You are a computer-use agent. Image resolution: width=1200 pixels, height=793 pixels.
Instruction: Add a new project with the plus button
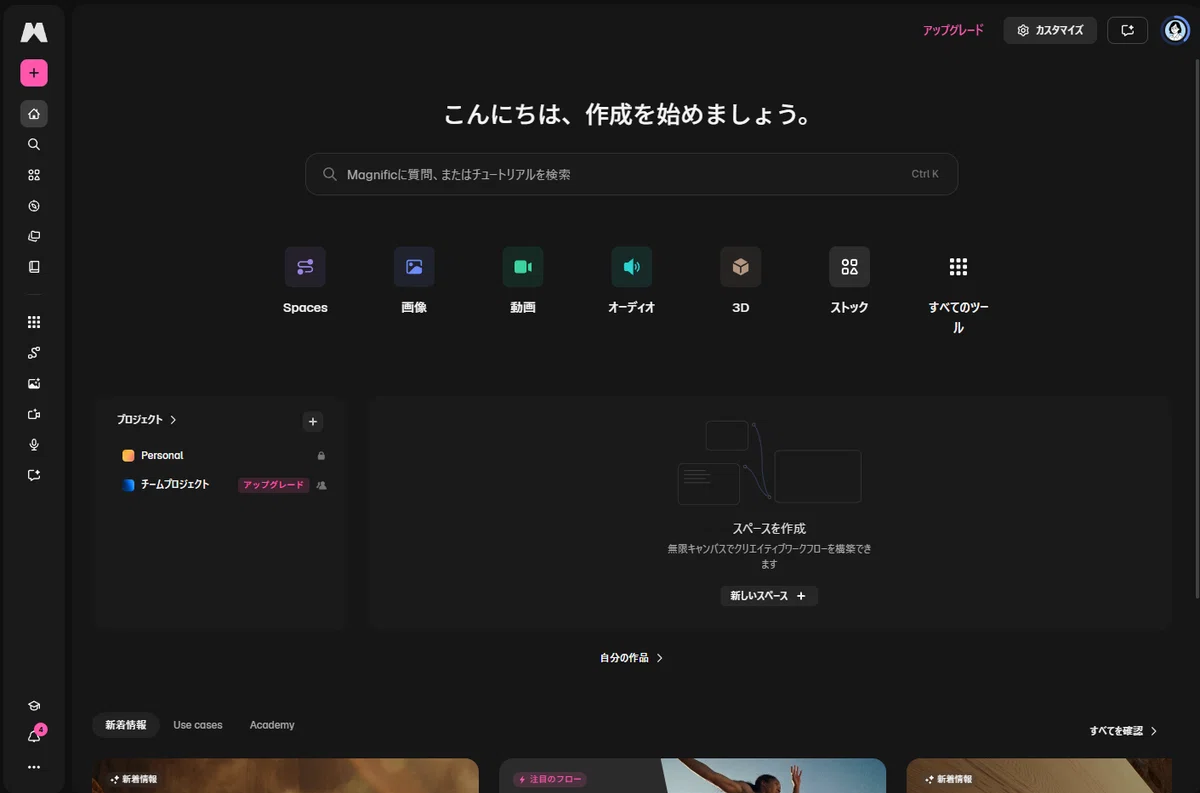pos(313,422)
